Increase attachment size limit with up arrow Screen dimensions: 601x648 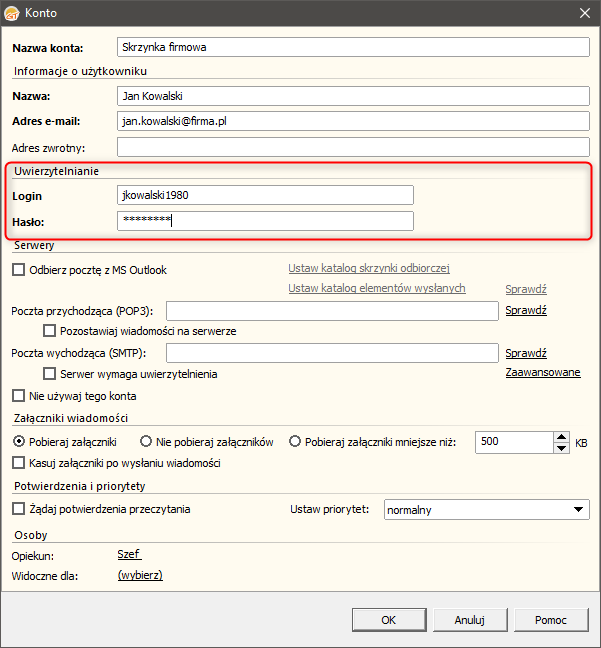561,436
